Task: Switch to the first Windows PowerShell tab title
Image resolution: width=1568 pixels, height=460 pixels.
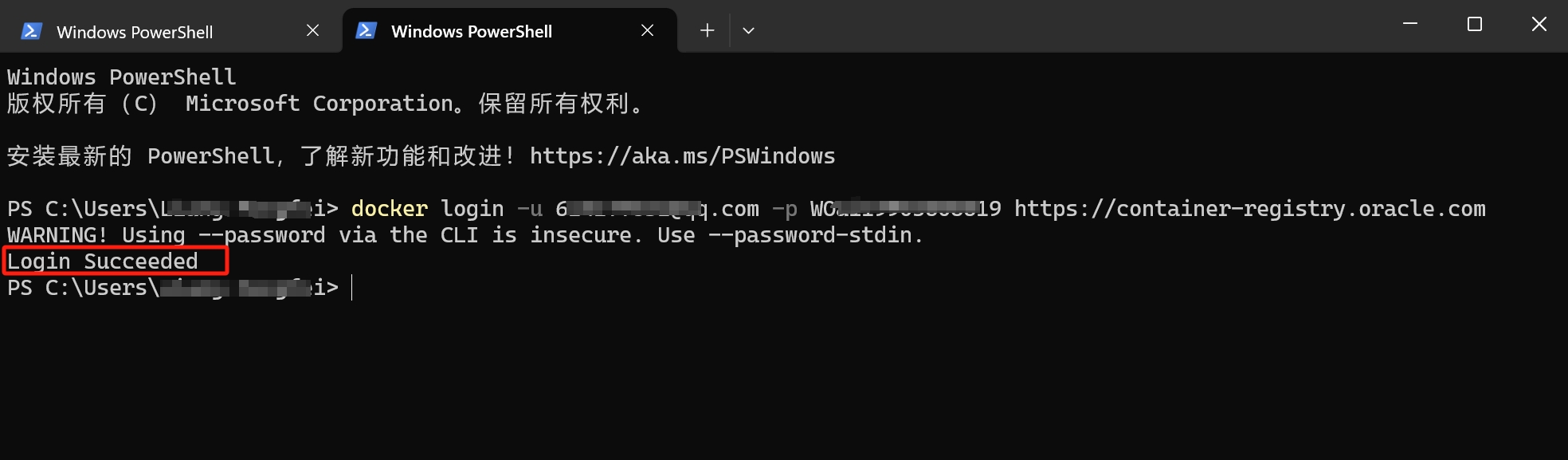Action: tap(135, 32)
